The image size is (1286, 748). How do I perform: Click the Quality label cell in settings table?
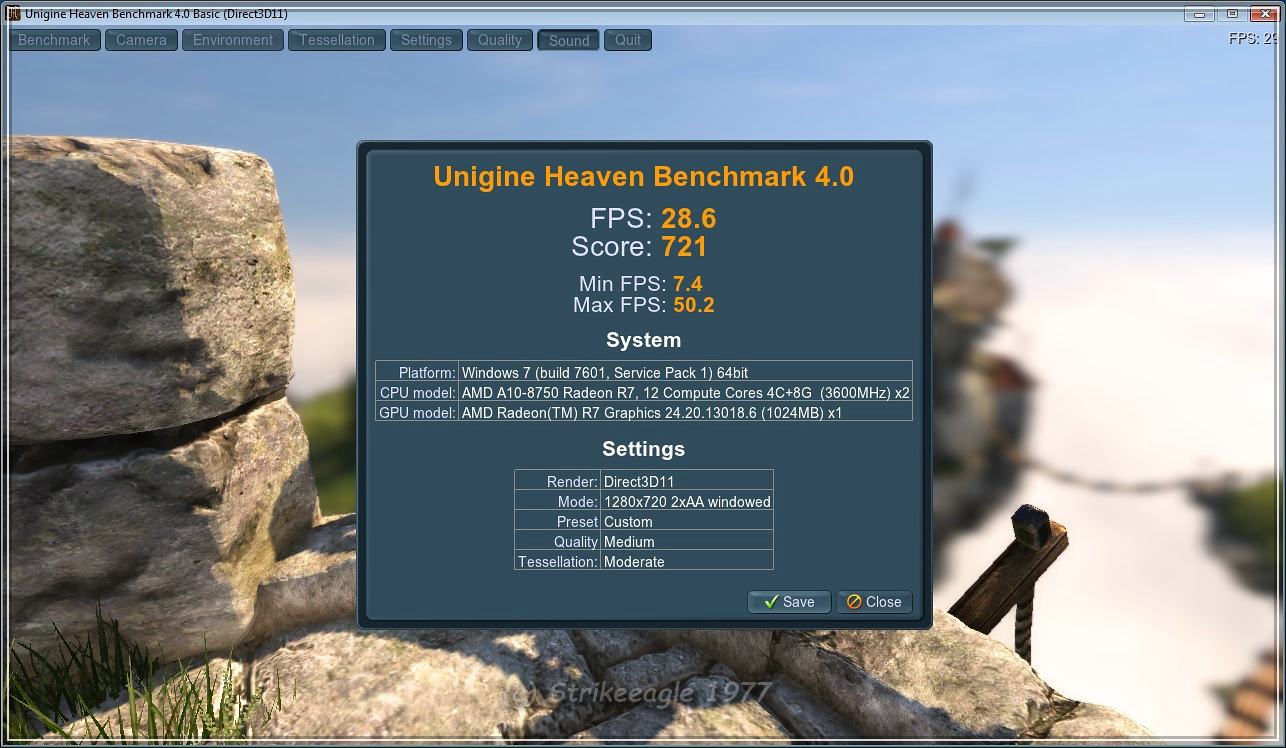click(557, 541)
